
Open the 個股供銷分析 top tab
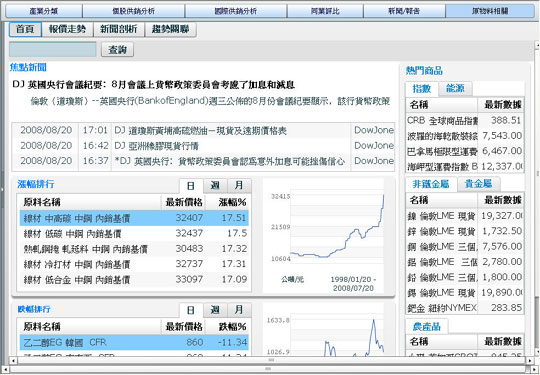(134, 11)
